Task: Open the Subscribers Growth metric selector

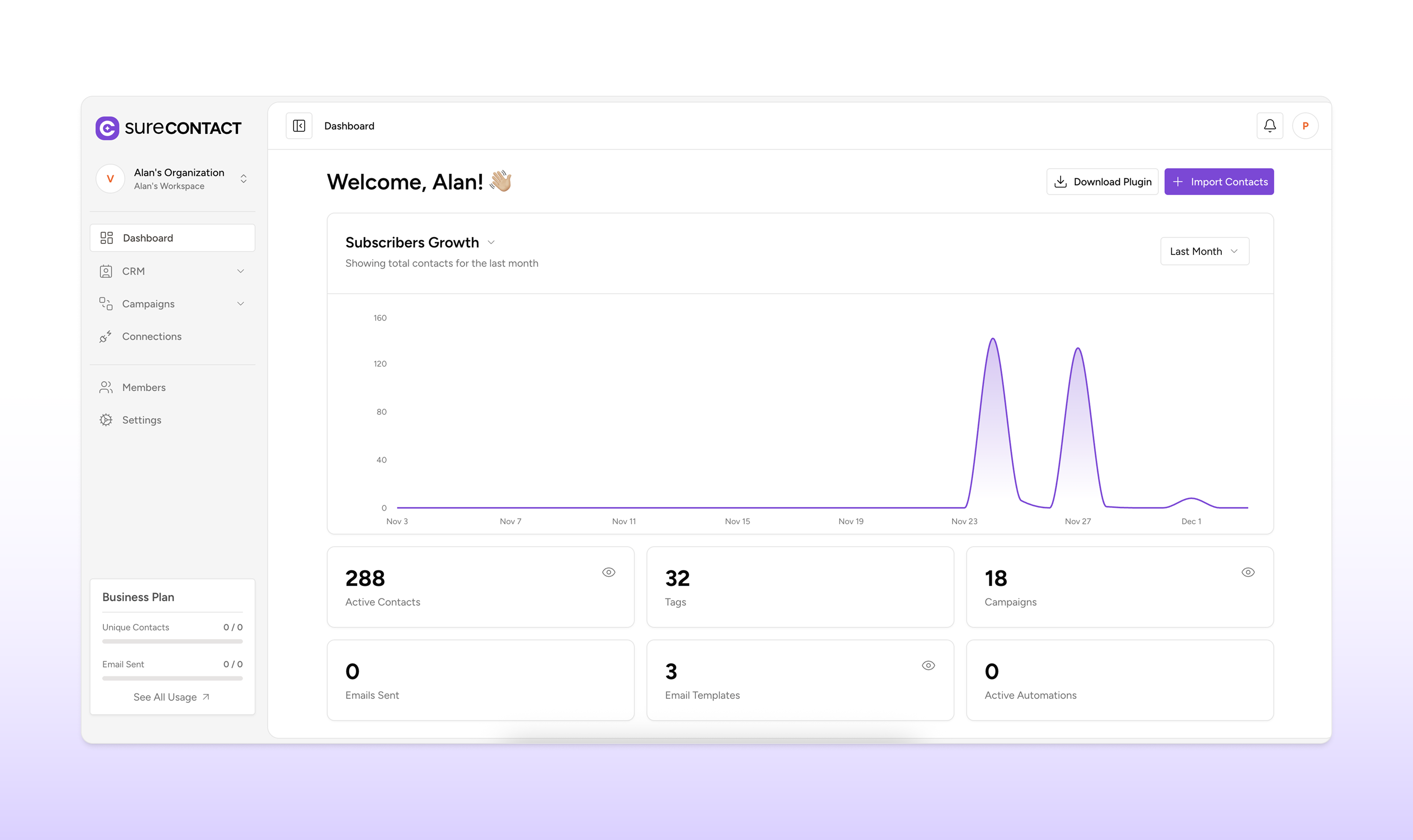Action: tap(490, 242)
